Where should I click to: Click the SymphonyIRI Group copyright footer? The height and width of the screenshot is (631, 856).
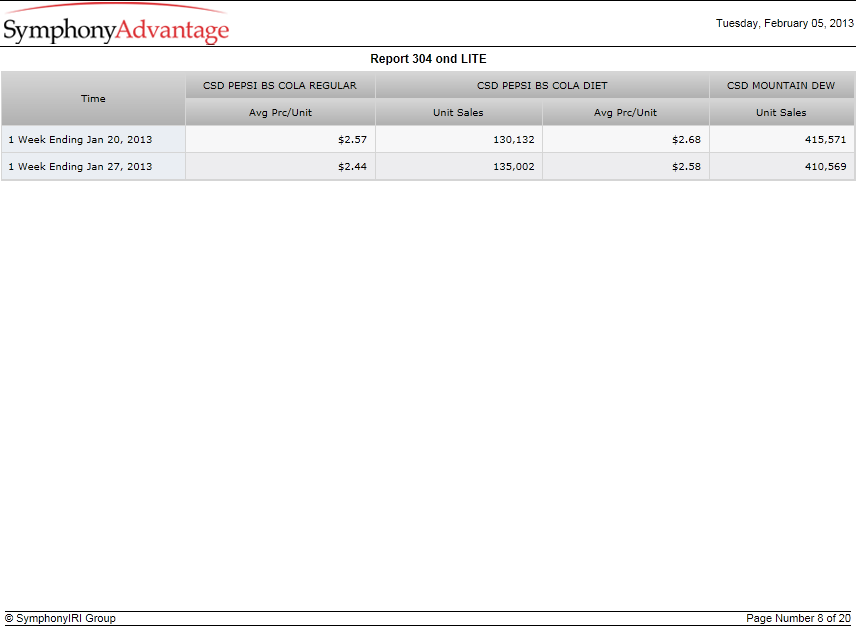click(x=60, y=618)
